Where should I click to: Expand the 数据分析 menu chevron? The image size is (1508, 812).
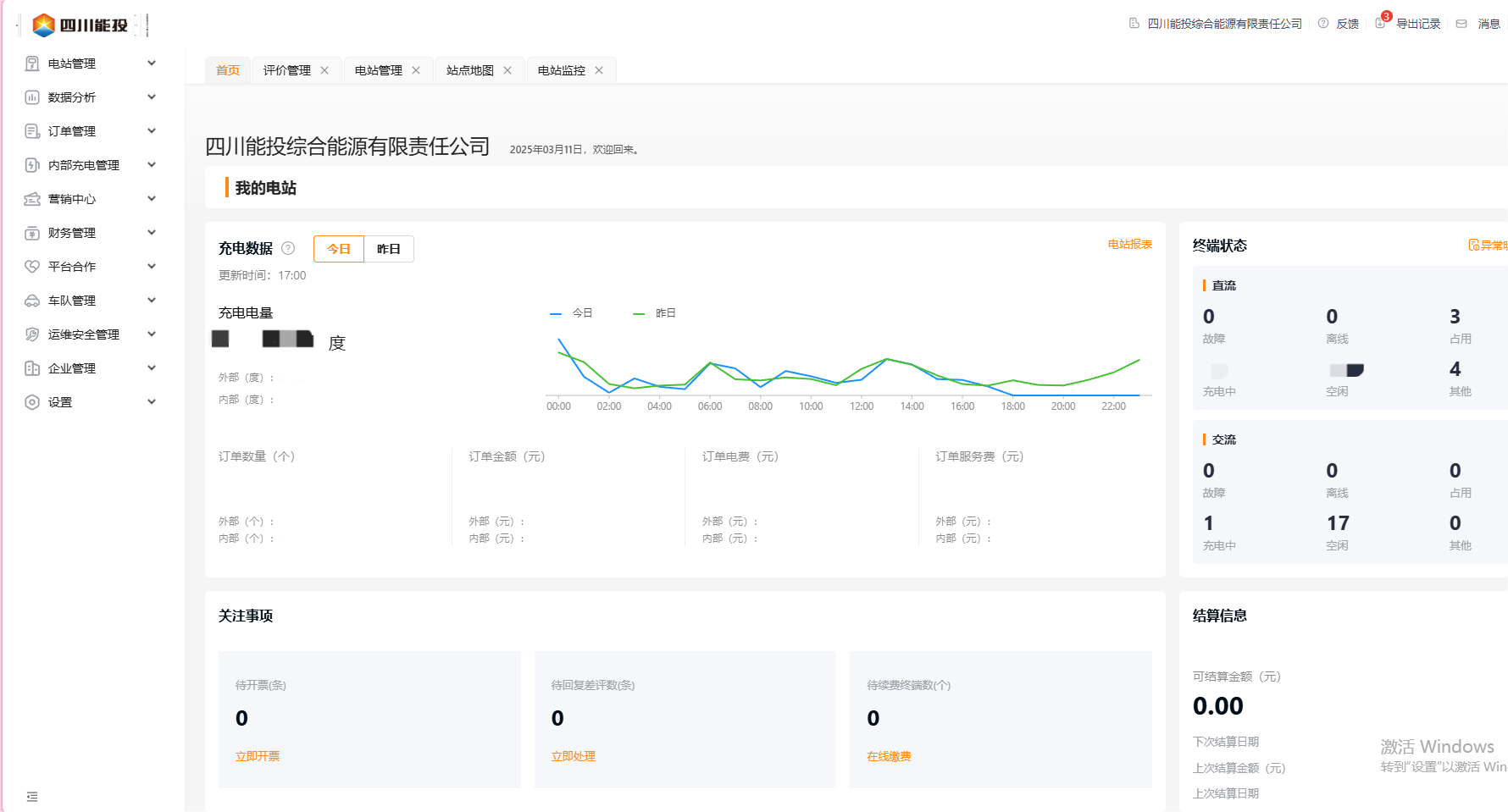(x=152, y=97)
